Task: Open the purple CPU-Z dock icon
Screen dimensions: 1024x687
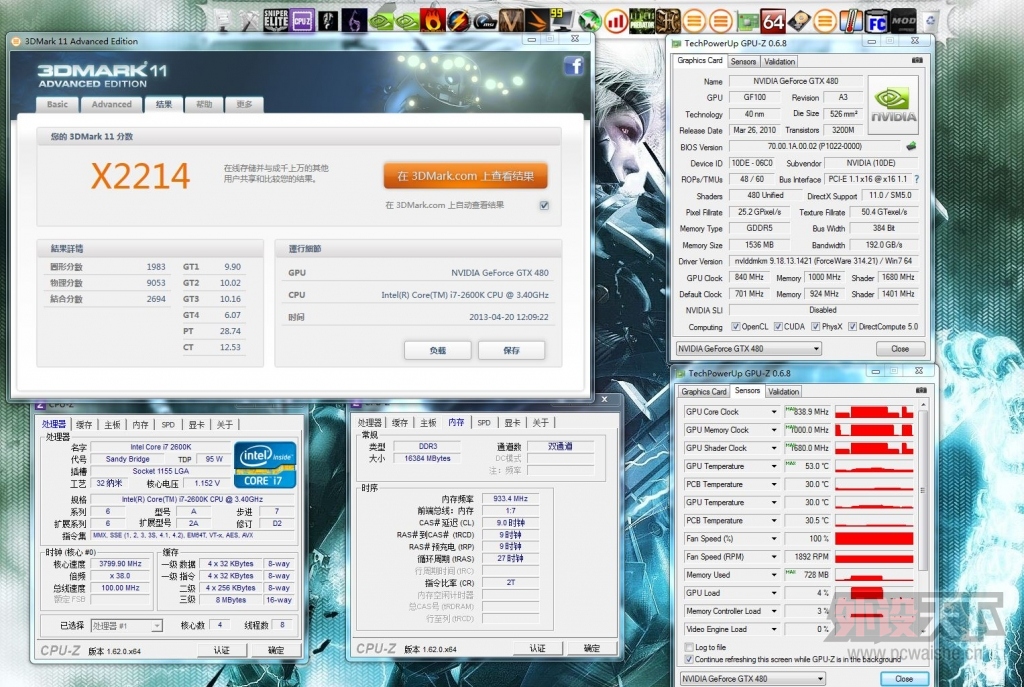Action: [302, 20]
